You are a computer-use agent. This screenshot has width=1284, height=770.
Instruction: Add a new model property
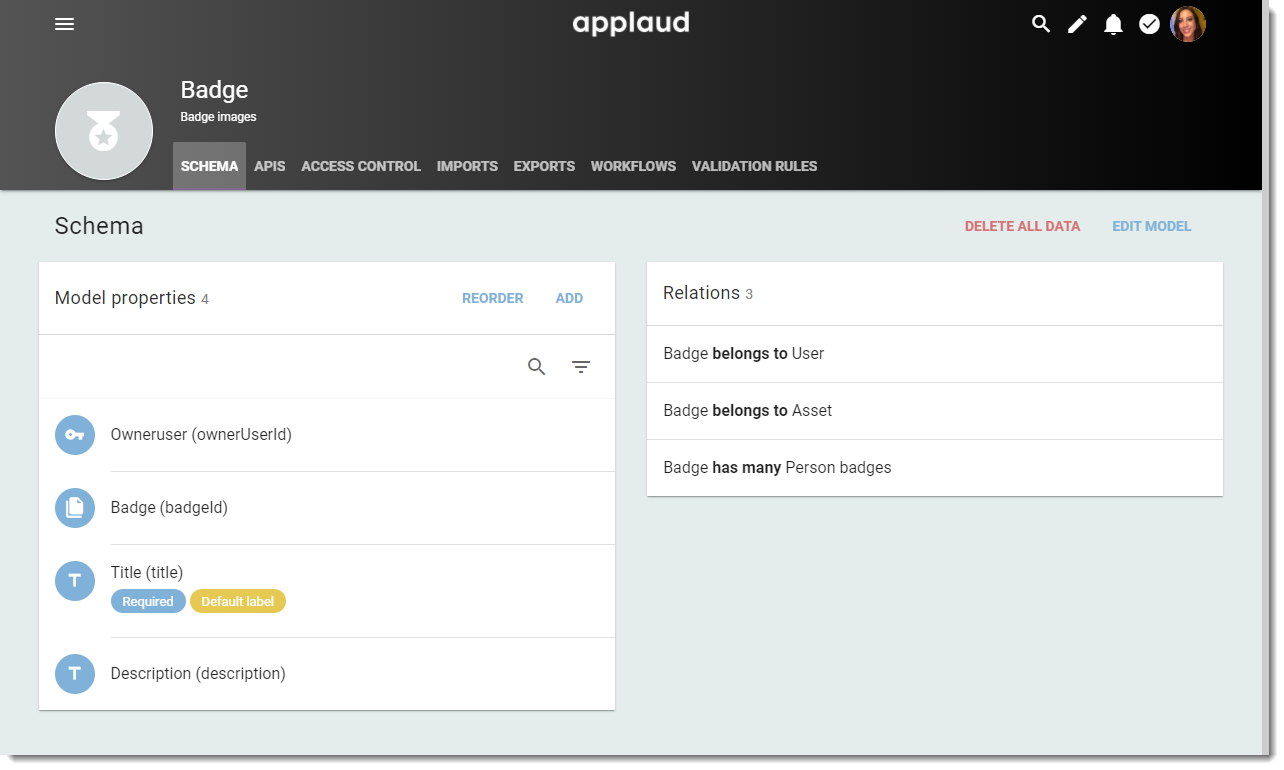[x=569, y=298]
